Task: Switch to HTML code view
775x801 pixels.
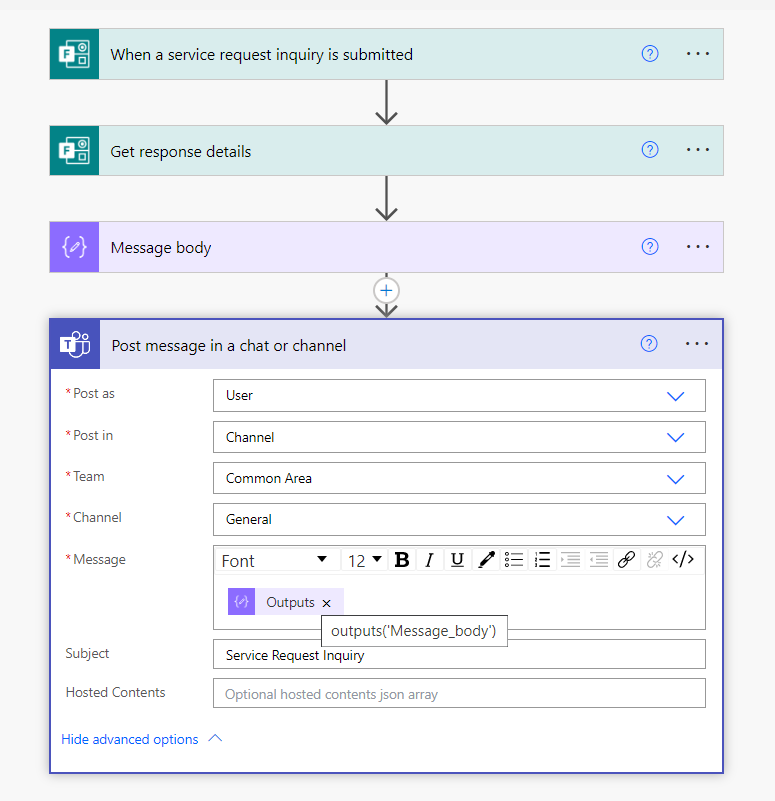Action: click(x=683, y=560)
